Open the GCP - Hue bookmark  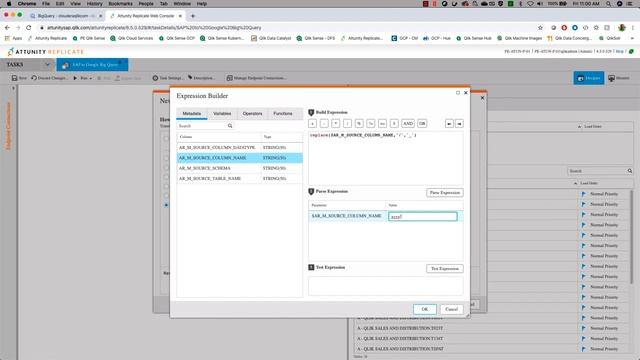pos(437,38)
